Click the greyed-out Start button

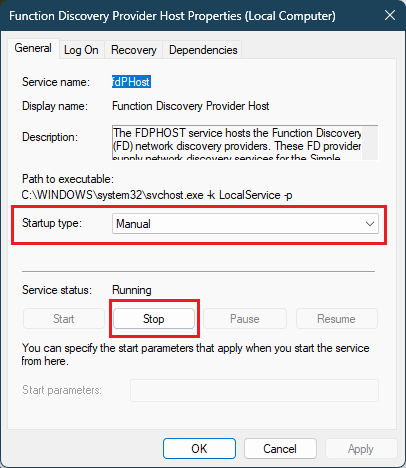pyautogui.click(x=64, y=319)
